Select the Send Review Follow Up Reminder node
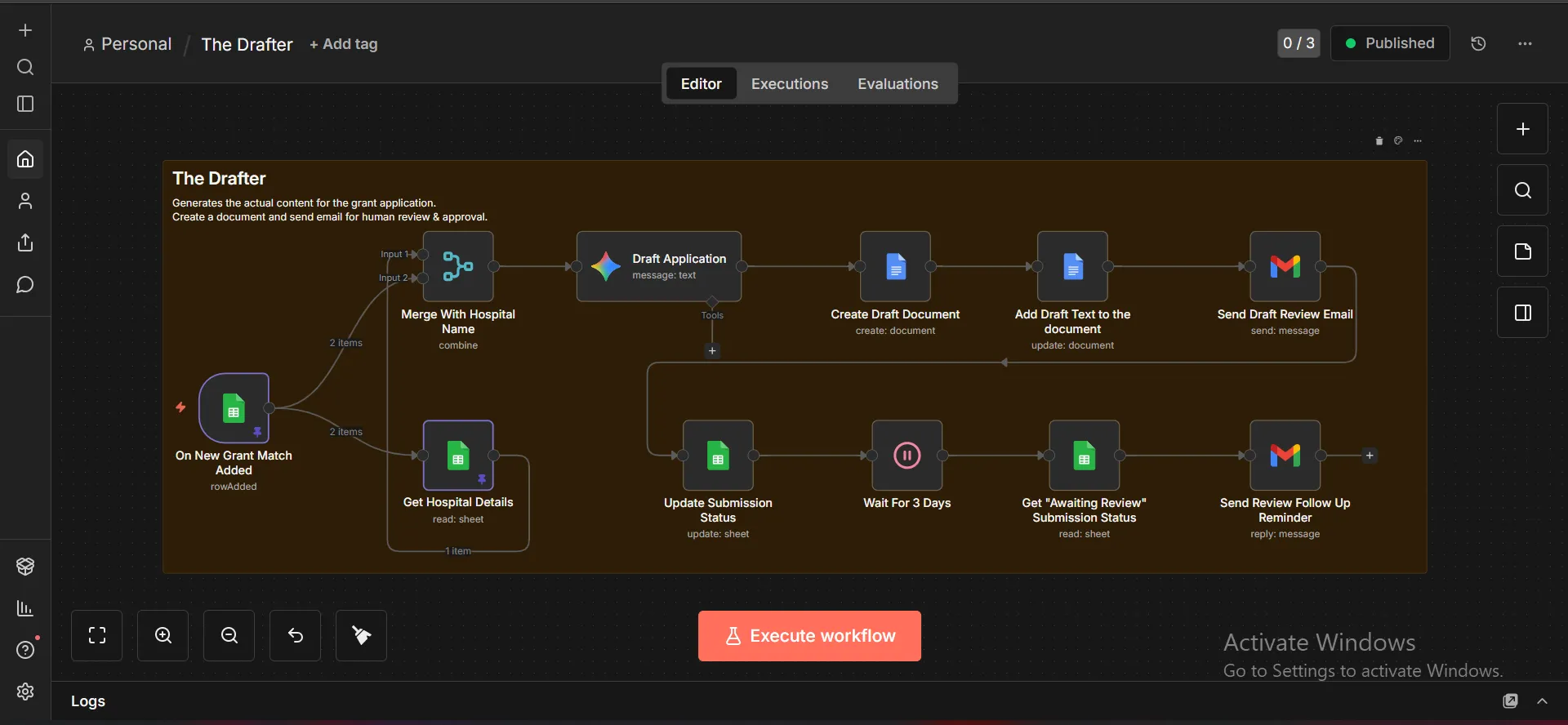 pos(1285,456)
